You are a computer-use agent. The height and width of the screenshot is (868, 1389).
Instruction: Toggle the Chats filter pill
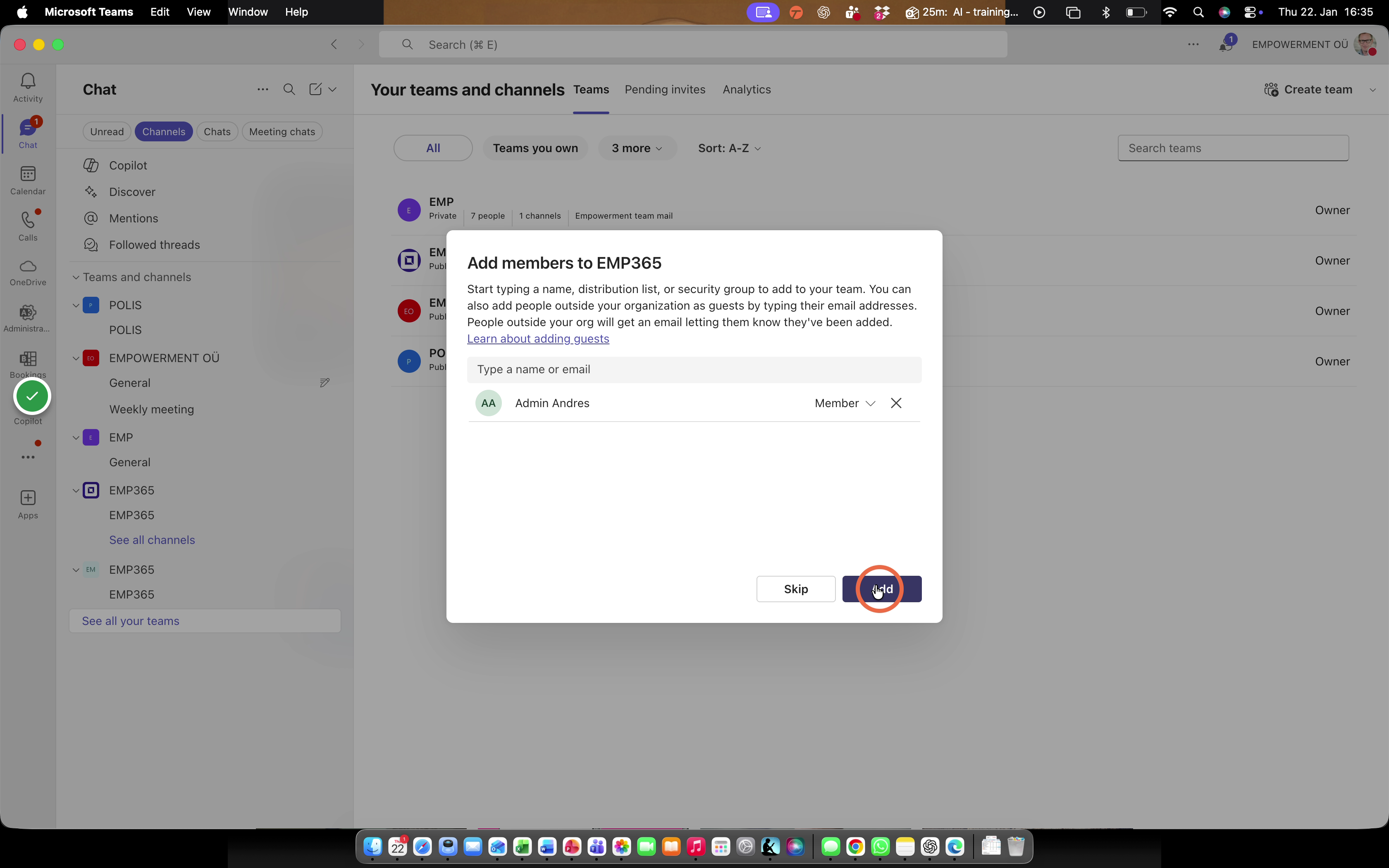[217, 131]
